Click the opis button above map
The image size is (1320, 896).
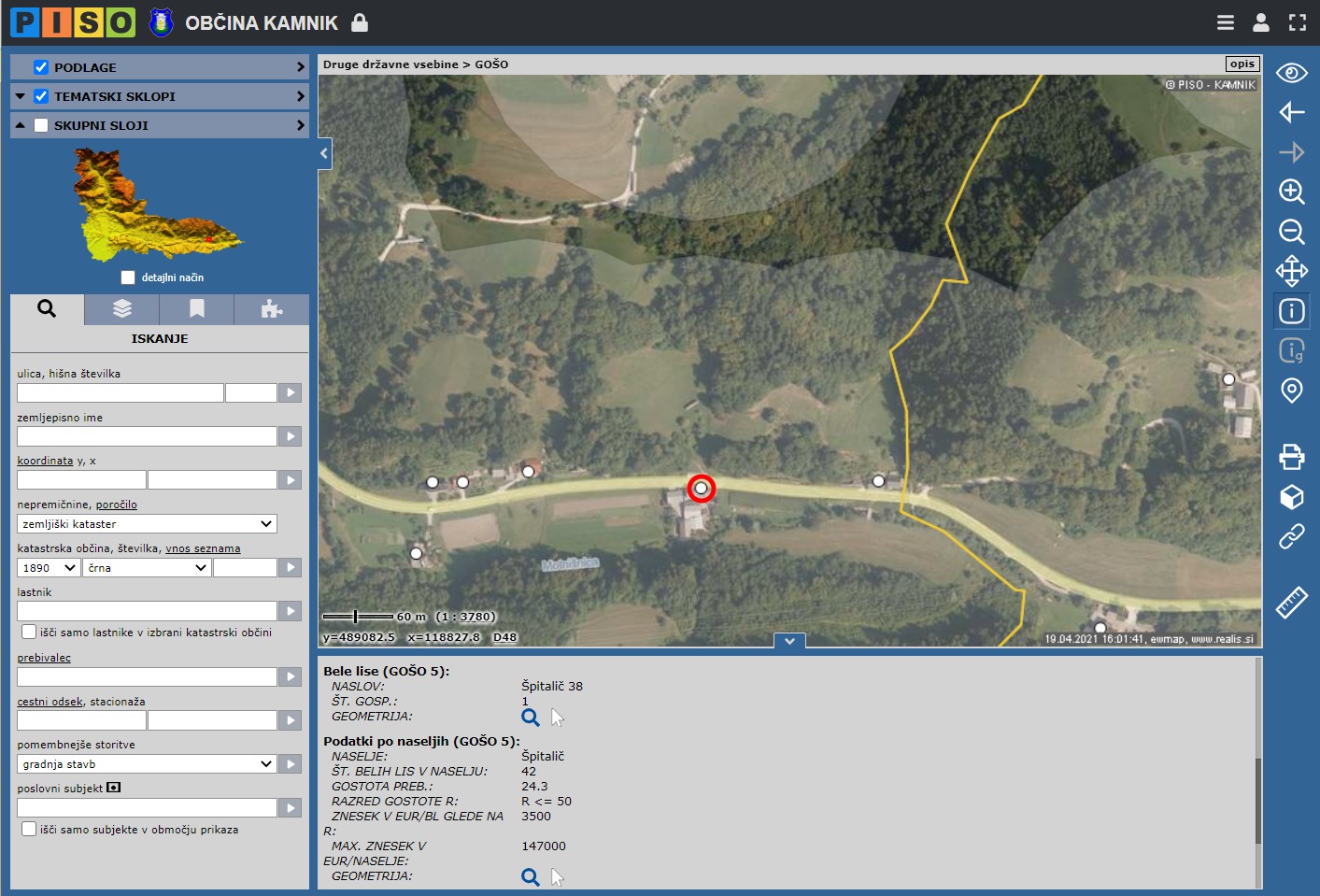tap(1242, 64)
